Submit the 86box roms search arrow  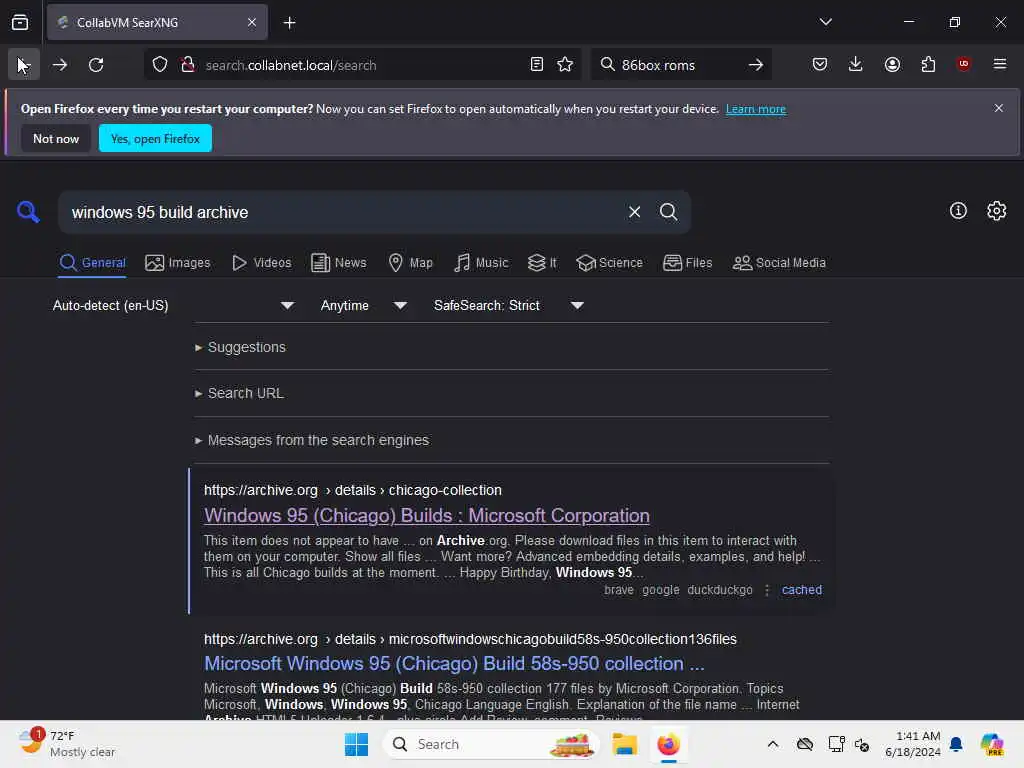[x=756, y=65]
